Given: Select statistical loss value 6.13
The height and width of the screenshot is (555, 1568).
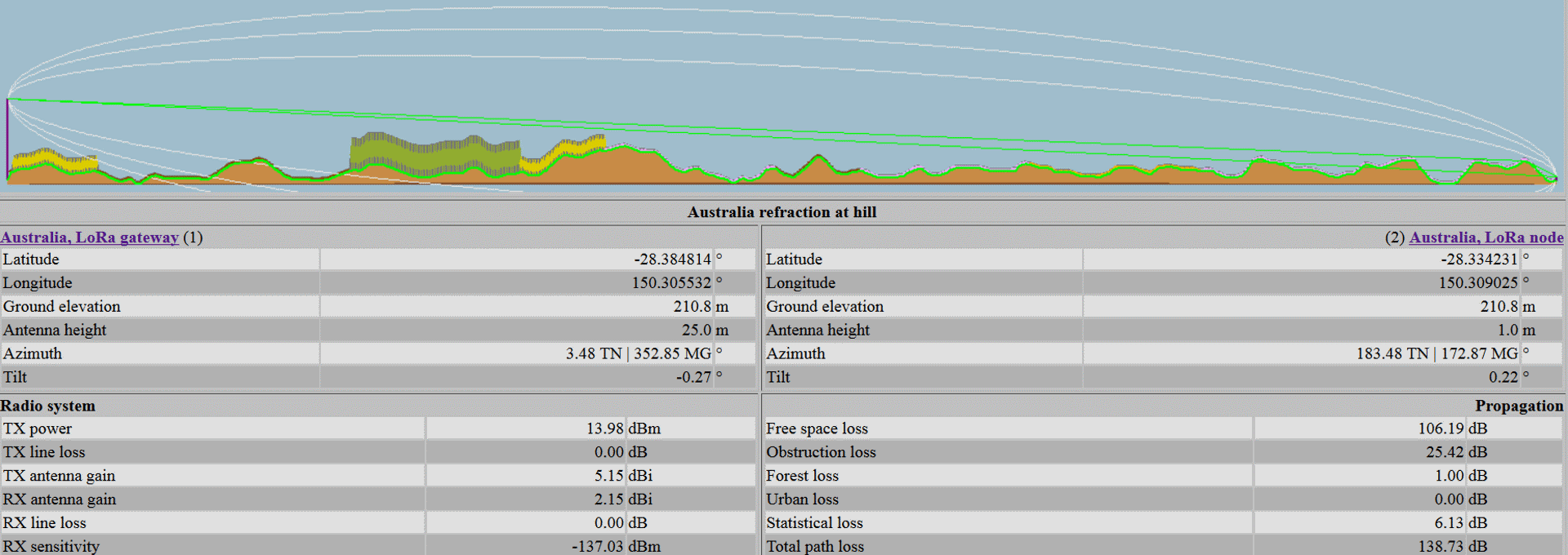Looking at the screenshot, I should tap(1450, 524).
